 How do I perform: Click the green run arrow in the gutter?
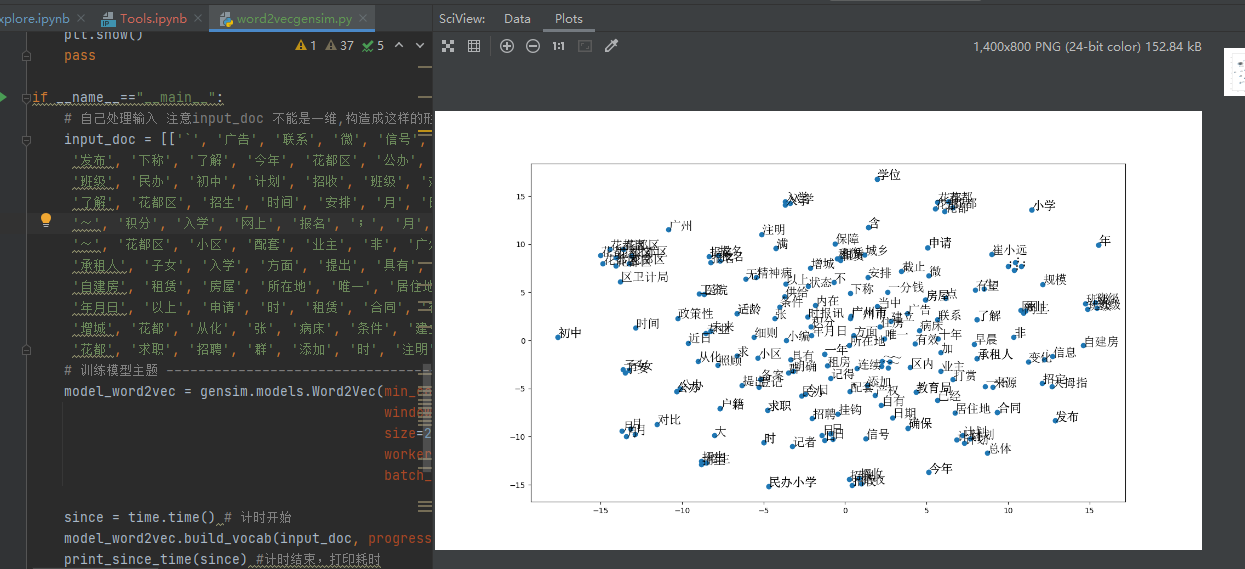(3, 97)
